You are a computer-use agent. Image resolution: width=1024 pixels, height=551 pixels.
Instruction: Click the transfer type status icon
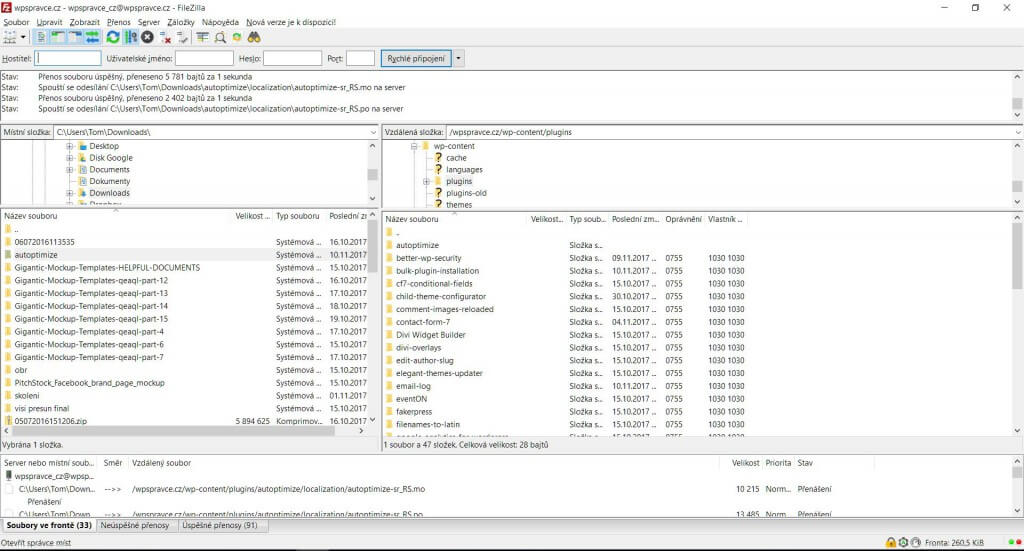click(x=903, y=543)
